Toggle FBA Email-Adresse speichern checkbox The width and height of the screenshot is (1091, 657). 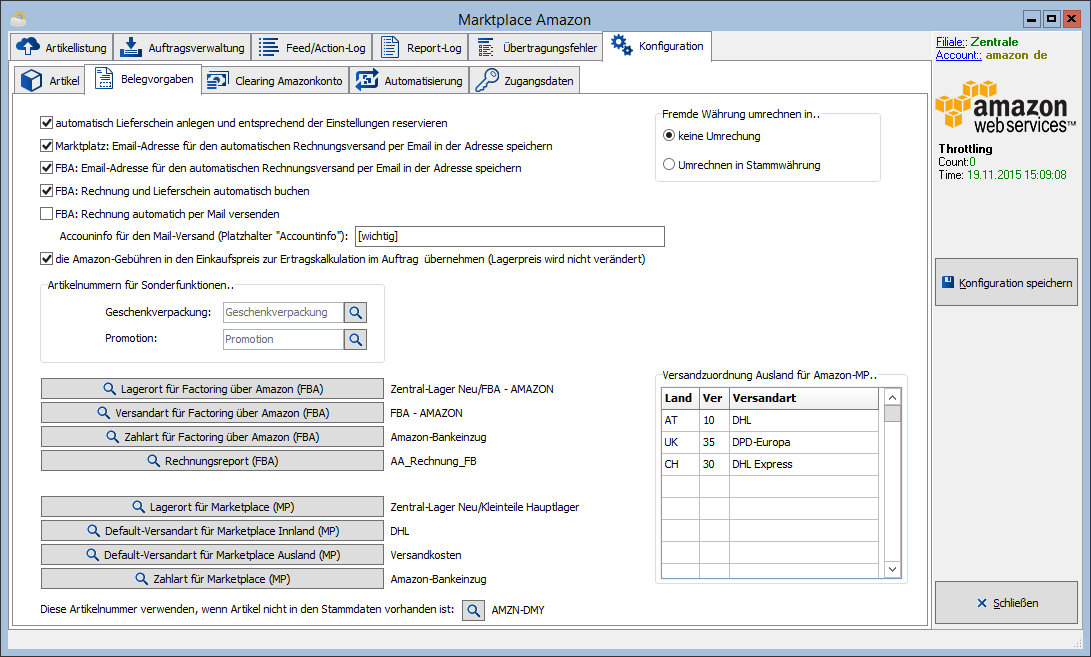click(x=47, y=168)
